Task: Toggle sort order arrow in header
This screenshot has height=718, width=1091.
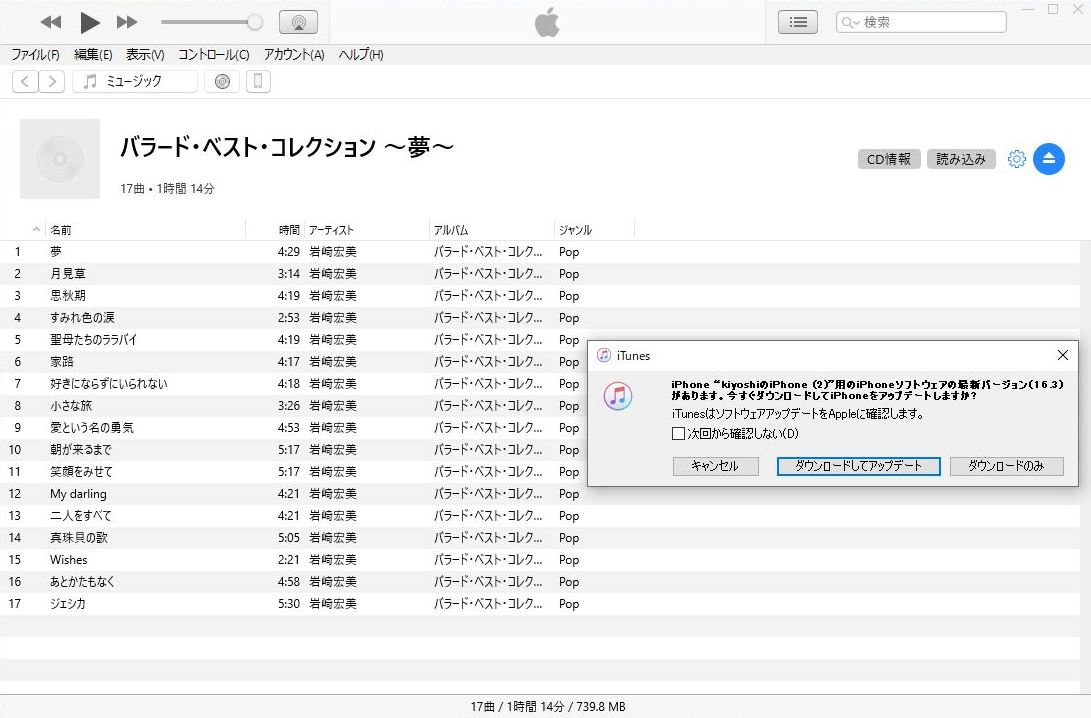Action: pyautogui.click(x=36, y=230)
